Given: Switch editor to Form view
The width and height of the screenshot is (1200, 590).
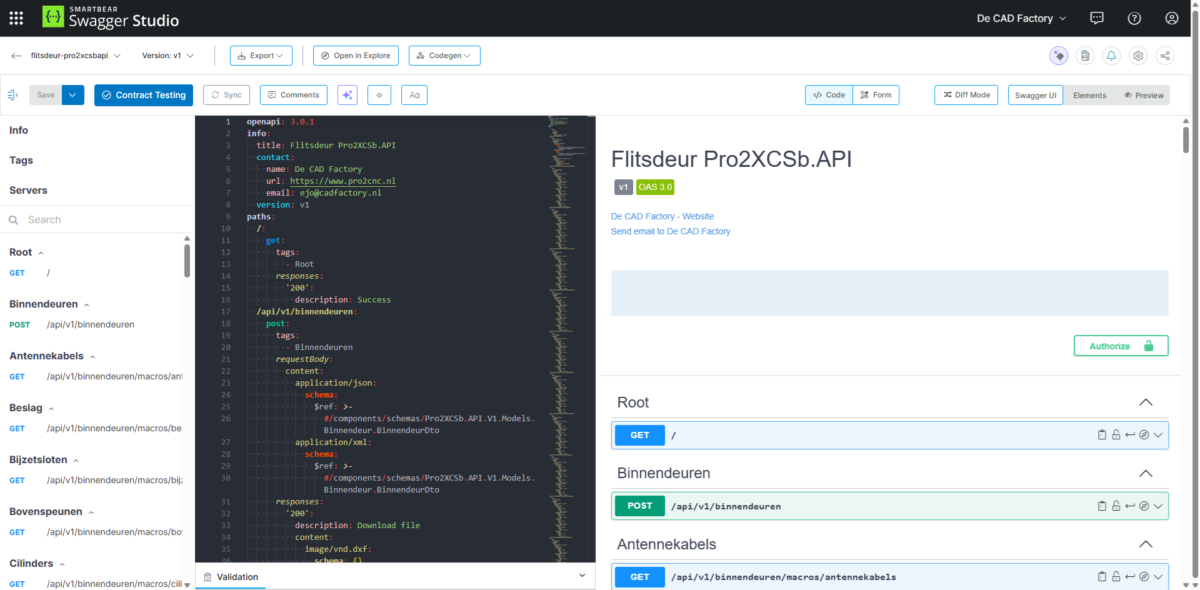Looking at the screenshot, I should point(875,95).
